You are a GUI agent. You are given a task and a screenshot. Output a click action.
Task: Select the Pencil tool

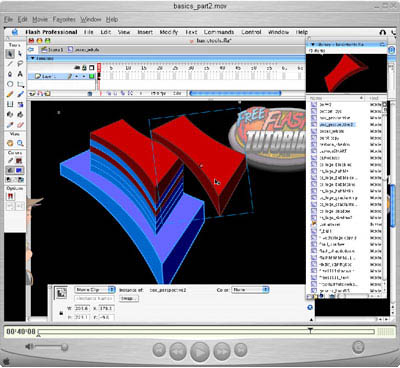coord(10,94)
